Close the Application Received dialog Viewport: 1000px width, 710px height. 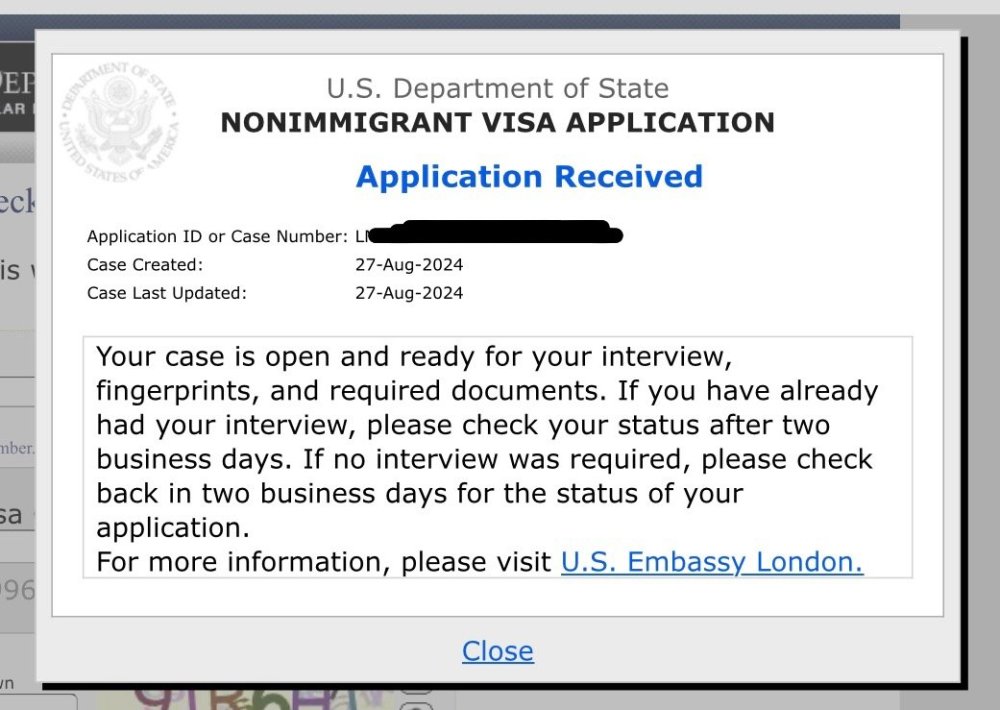click(x=497, y=651)
